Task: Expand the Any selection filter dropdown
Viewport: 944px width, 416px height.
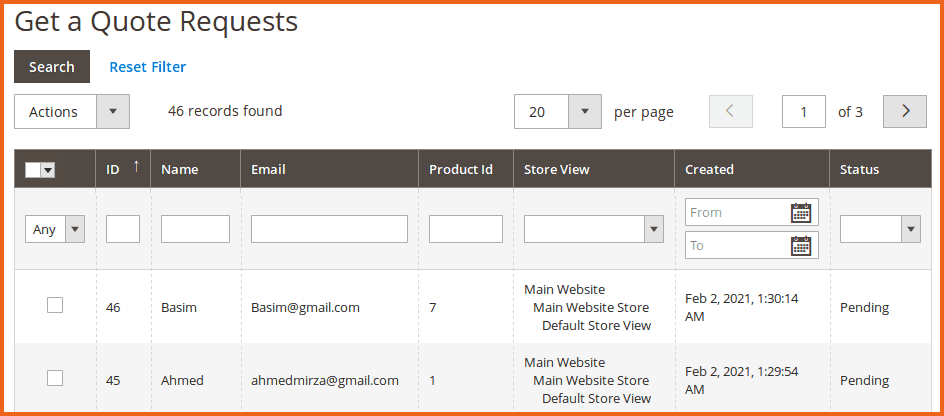Action: point(55,229)
